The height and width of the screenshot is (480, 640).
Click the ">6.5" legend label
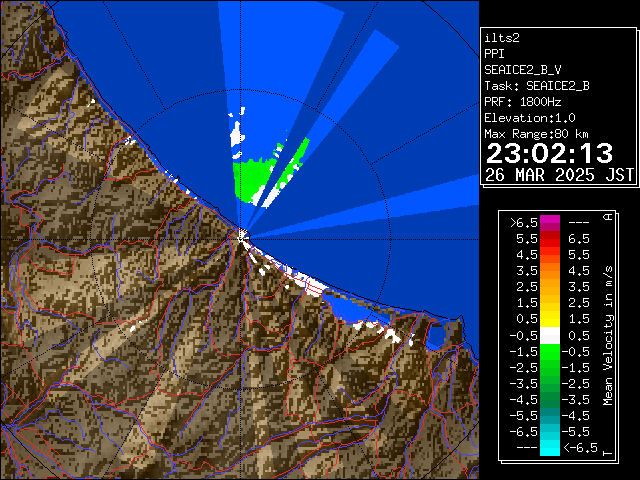tap(524, 223)
